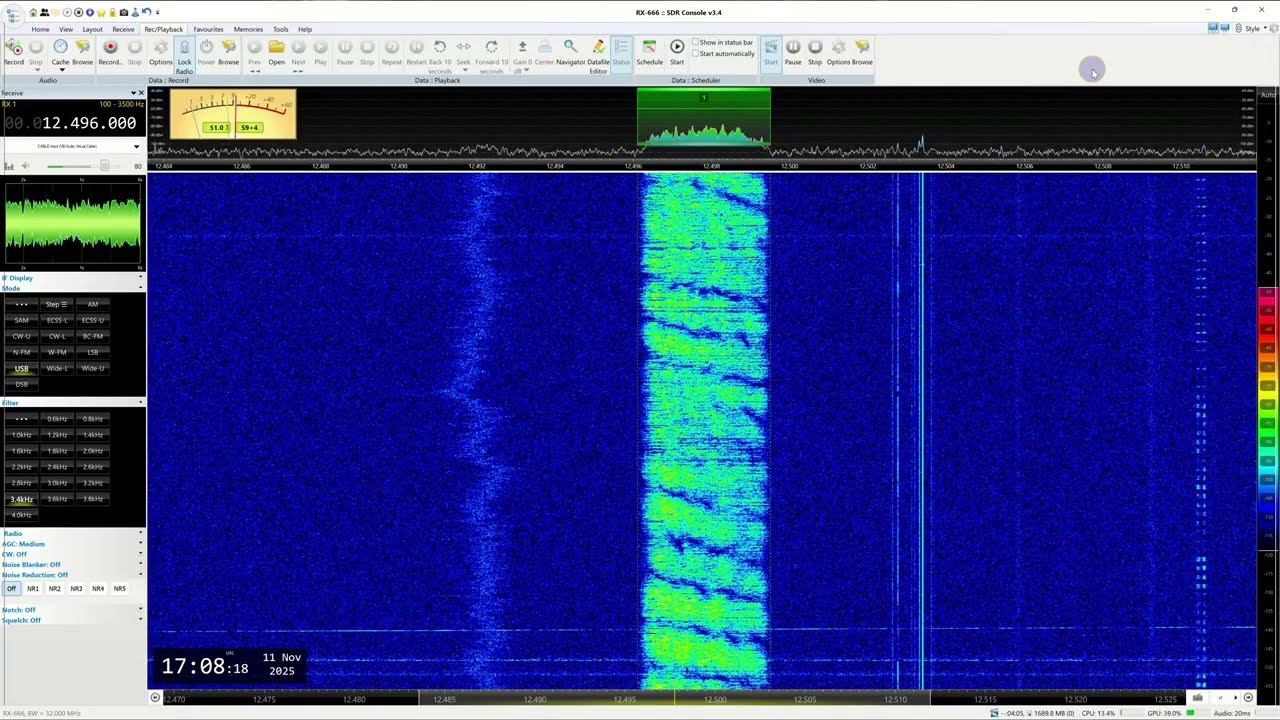Select USB demodulation mode
The height and width of the screenshot is (720, 1280).
click(x=21, y=369)
